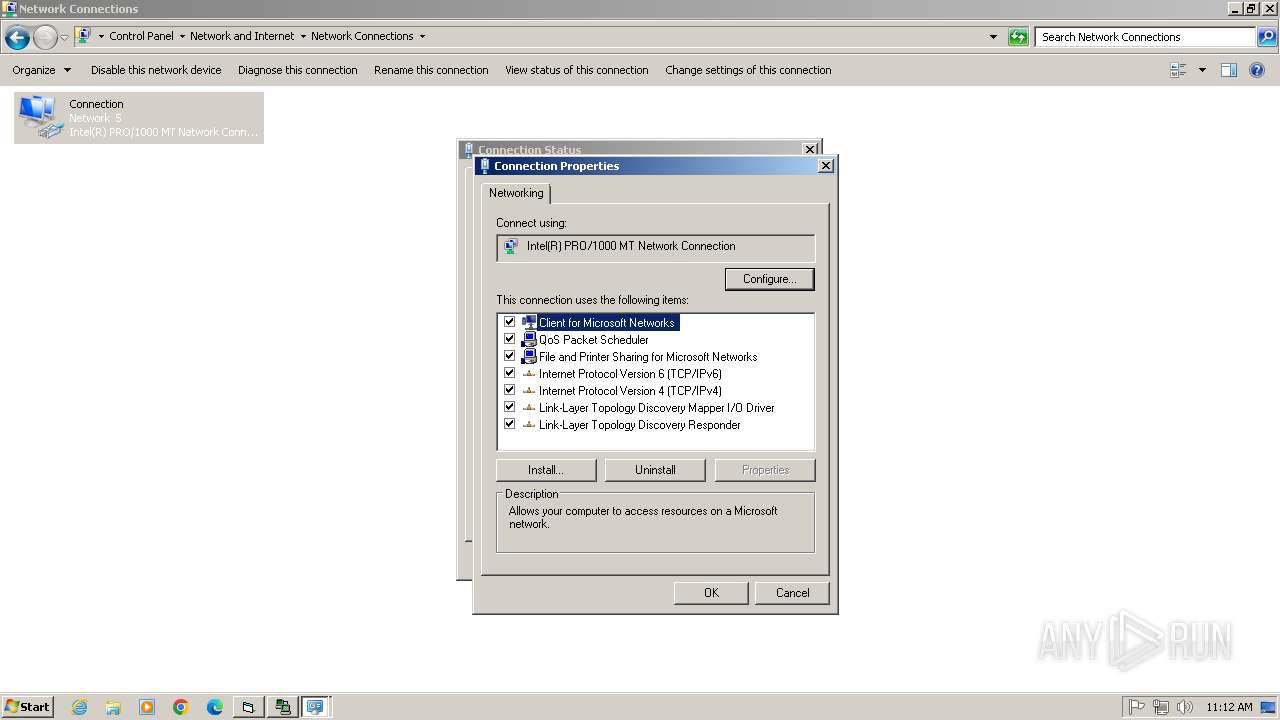Choose Disable this network device
Screen dimensions: 1280x720
click(156, 70)
